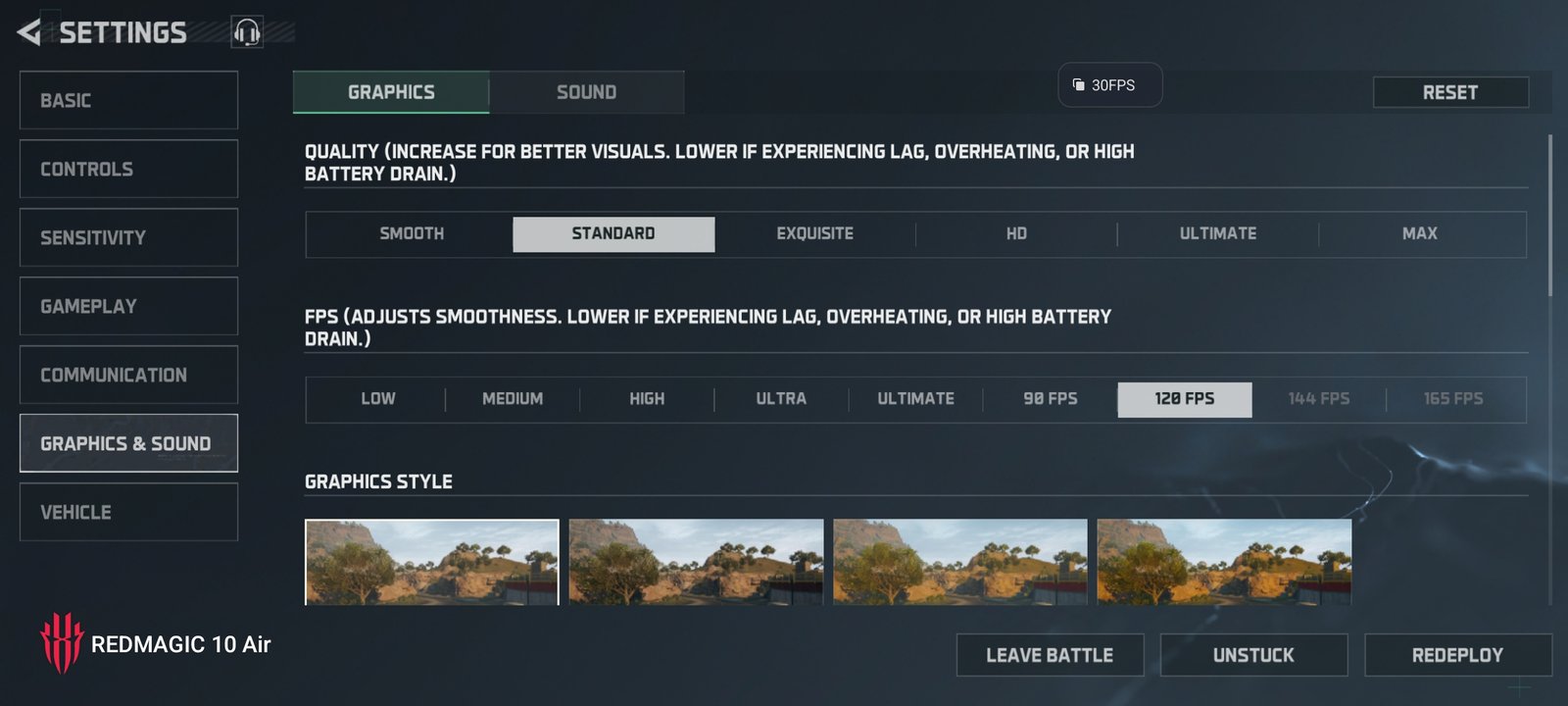Select Smooth graphics quality
The width and height of the screenshot is (1568, 706).
(x=412, y=233)
